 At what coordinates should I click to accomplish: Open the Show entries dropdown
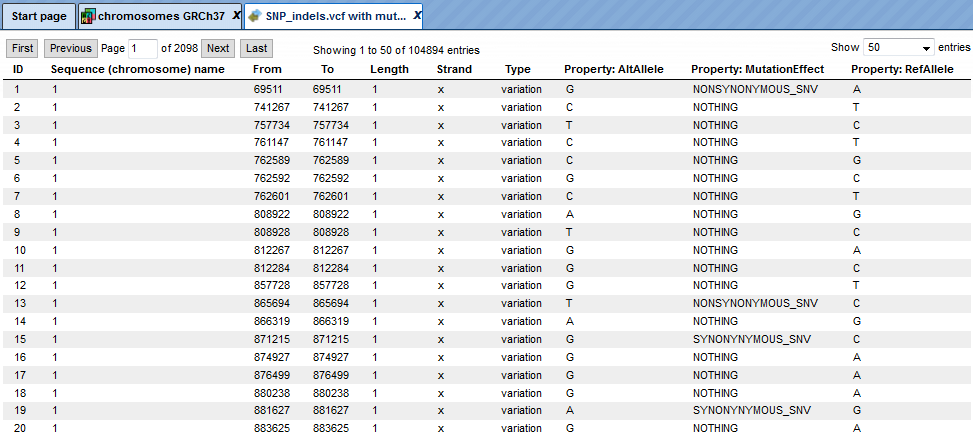pyautogui.click(x=899, y=48)
